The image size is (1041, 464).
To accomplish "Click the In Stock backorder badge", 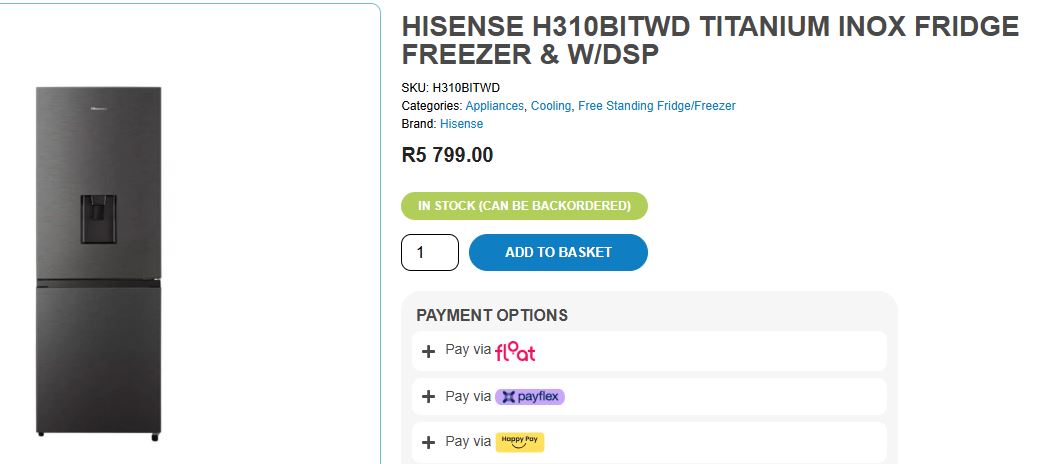I will click(x=524, y=206).
